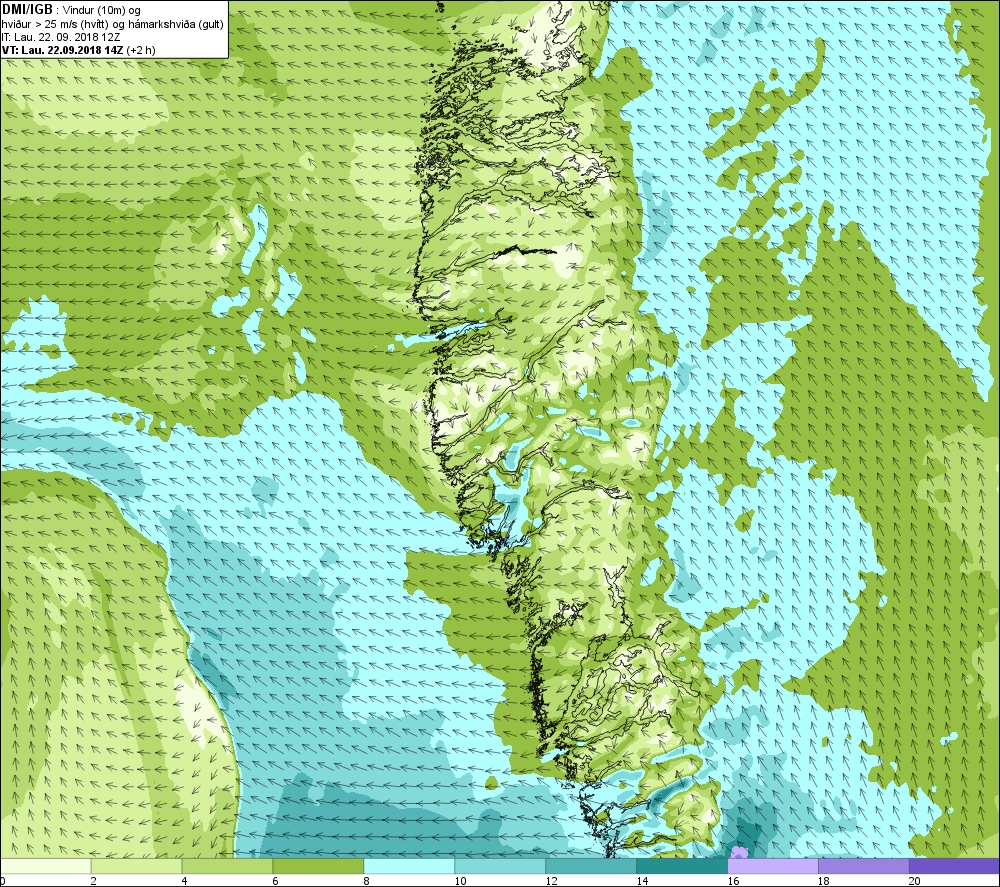Click the 12–14 m/s teal legend swatch
This screenshot has height=887, width=1000.
tap(591, 866)
